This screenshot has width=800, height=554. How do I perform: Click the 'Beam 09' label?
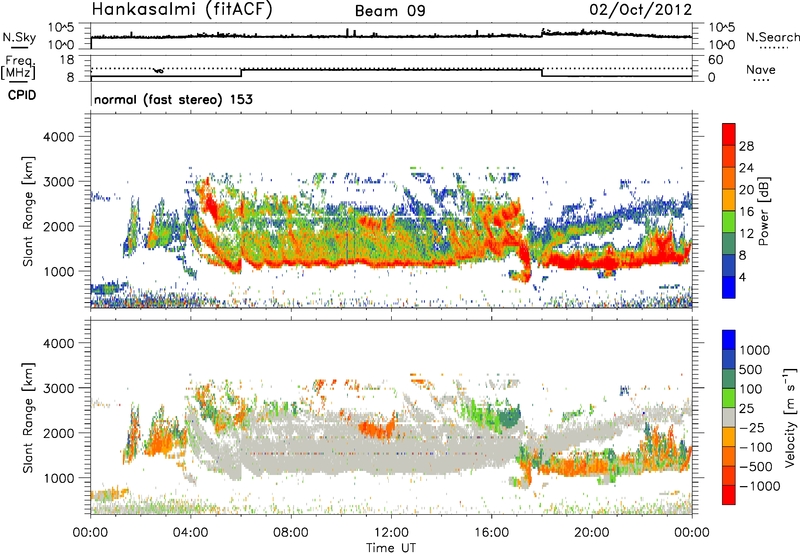coord(390,11)
